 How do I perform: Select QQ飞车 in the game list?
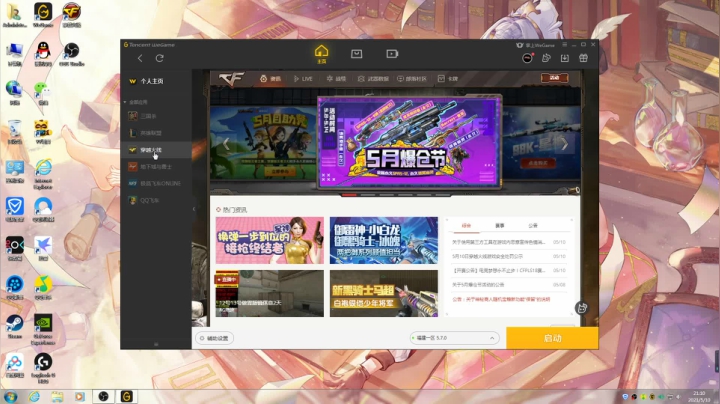[156, 200]
